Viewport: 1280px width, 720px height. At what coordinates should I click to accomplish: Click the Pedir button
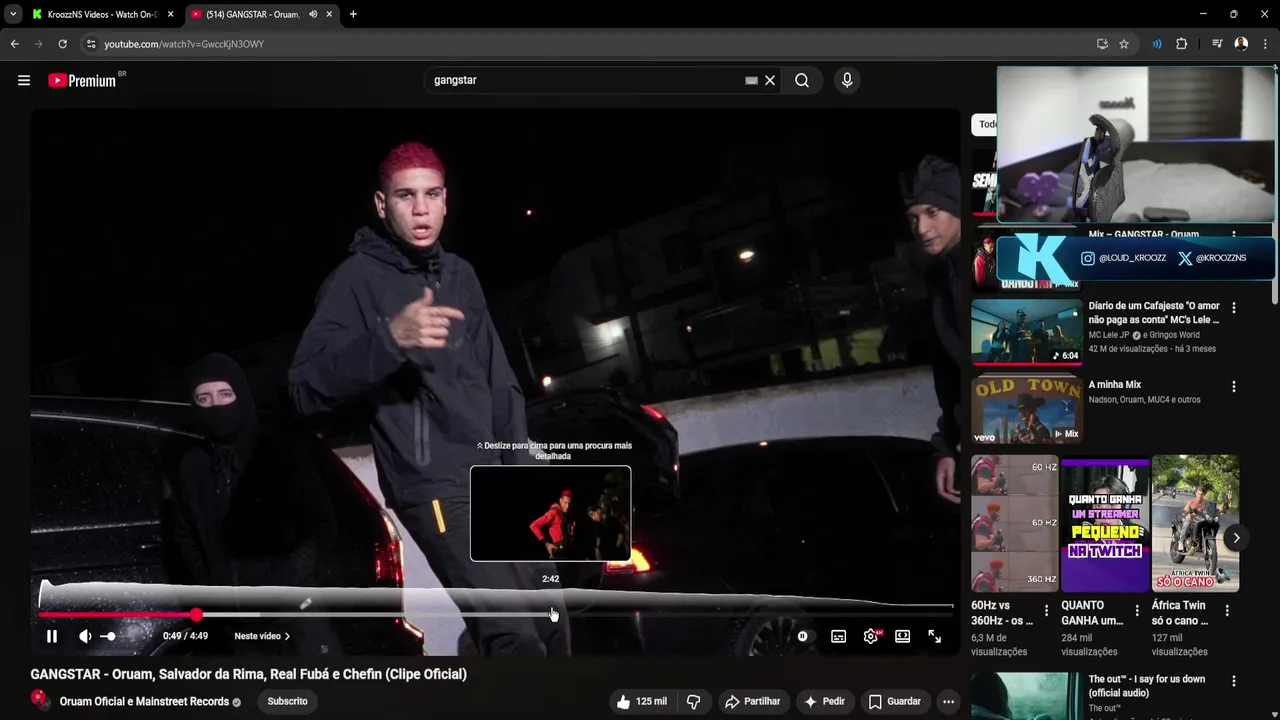pyautogui.click(x=825, y=701)
